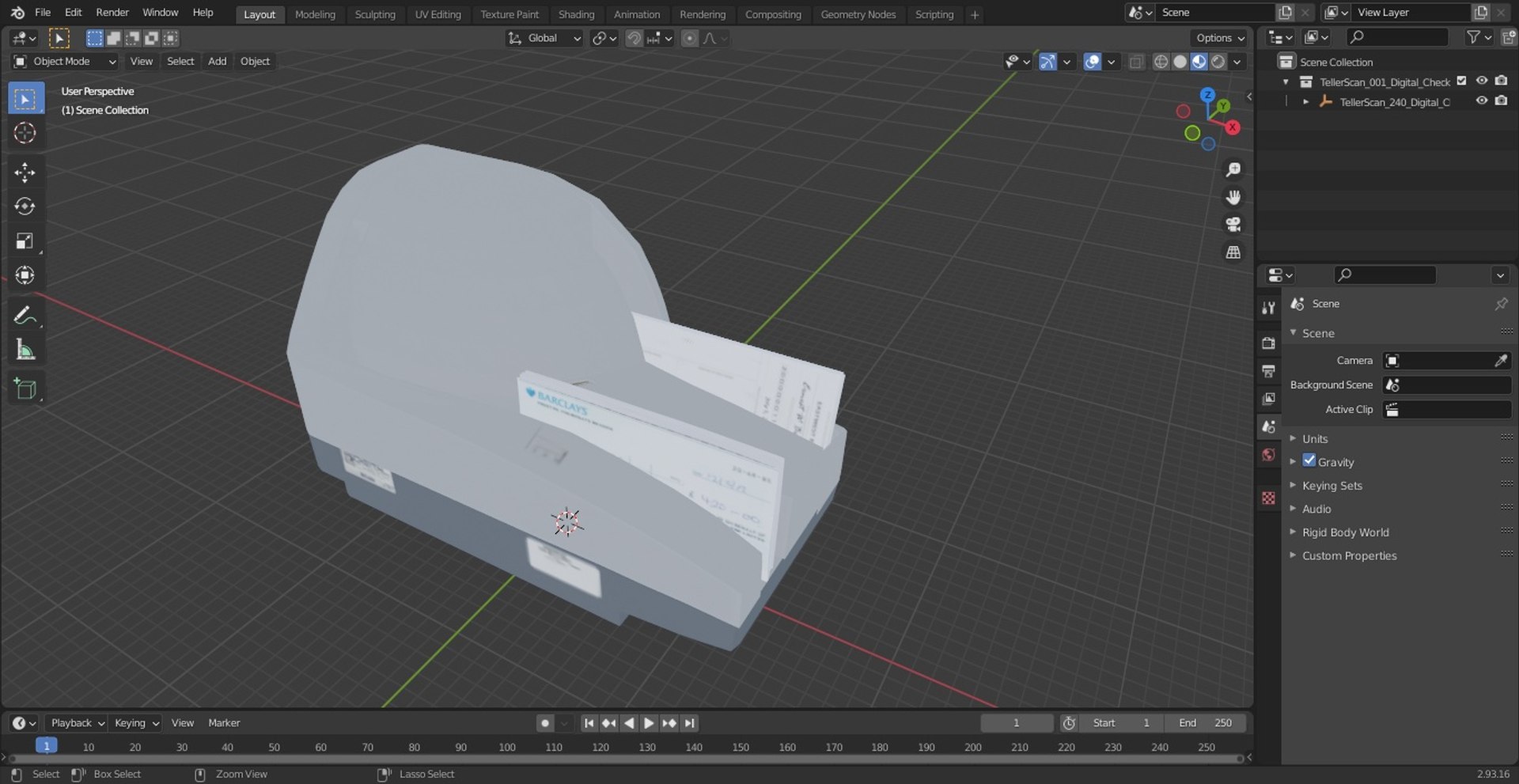Image resolution: width=1519 pixels, height=784 pixels.
Task: Open the Object Mode dropdown
Action: pos(65,62)
